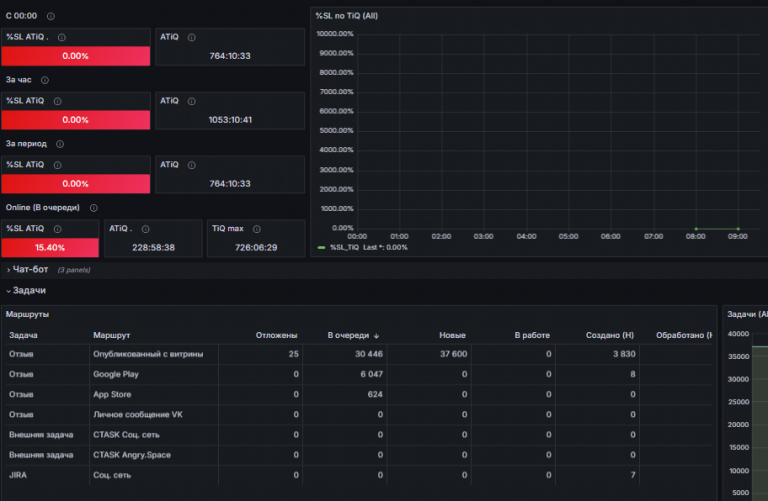Click the green %SL_TiQ legend color swatch
Image resolution: width=768 pixels, height=501 pixels.
coord(321,247)
